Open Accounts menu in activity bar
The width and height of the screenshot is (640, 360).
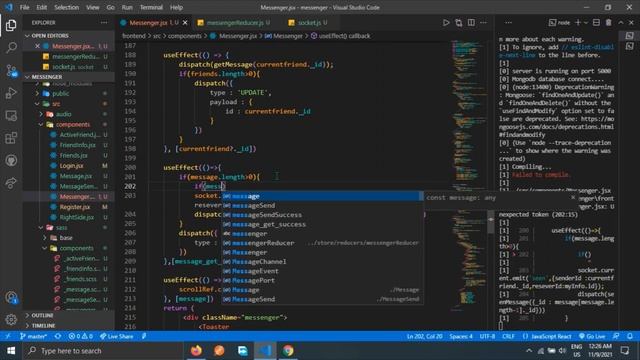coord(11,298)
